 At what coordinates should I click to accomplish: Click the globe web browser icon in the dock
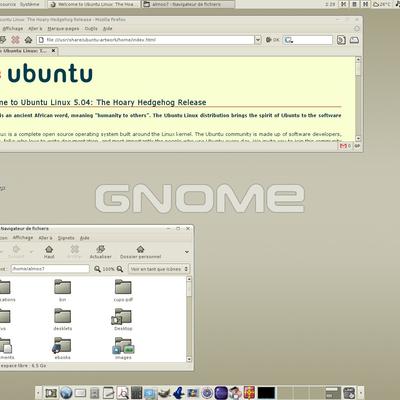pos(66,393)
